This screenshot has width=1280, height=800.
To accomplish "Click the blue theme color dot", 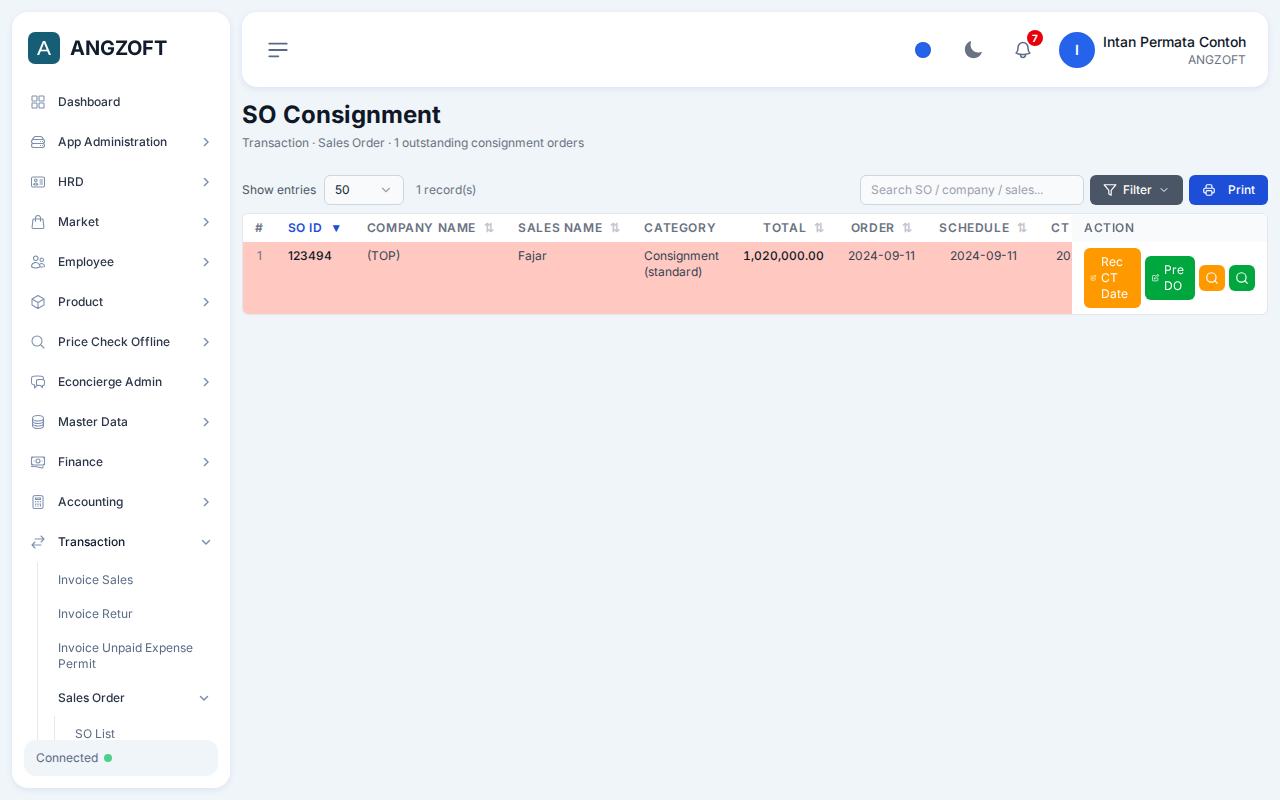I will pos(923,50).
